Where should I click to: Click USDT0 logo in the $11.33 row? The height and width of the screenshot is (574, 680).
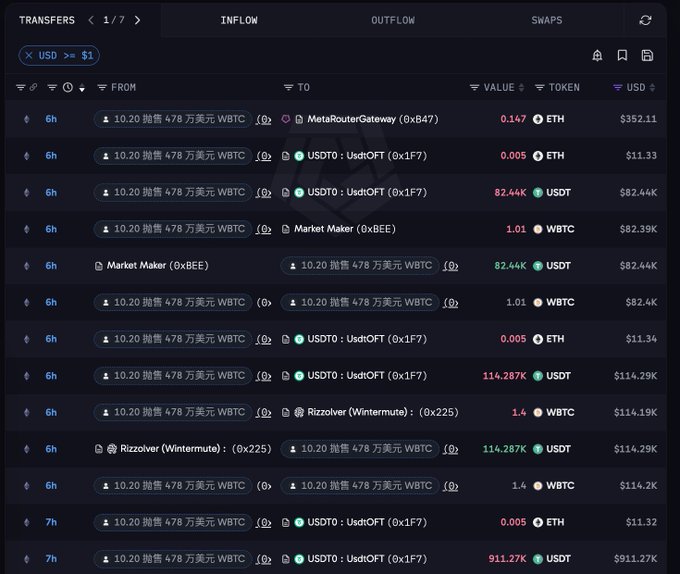coord(299,156)
